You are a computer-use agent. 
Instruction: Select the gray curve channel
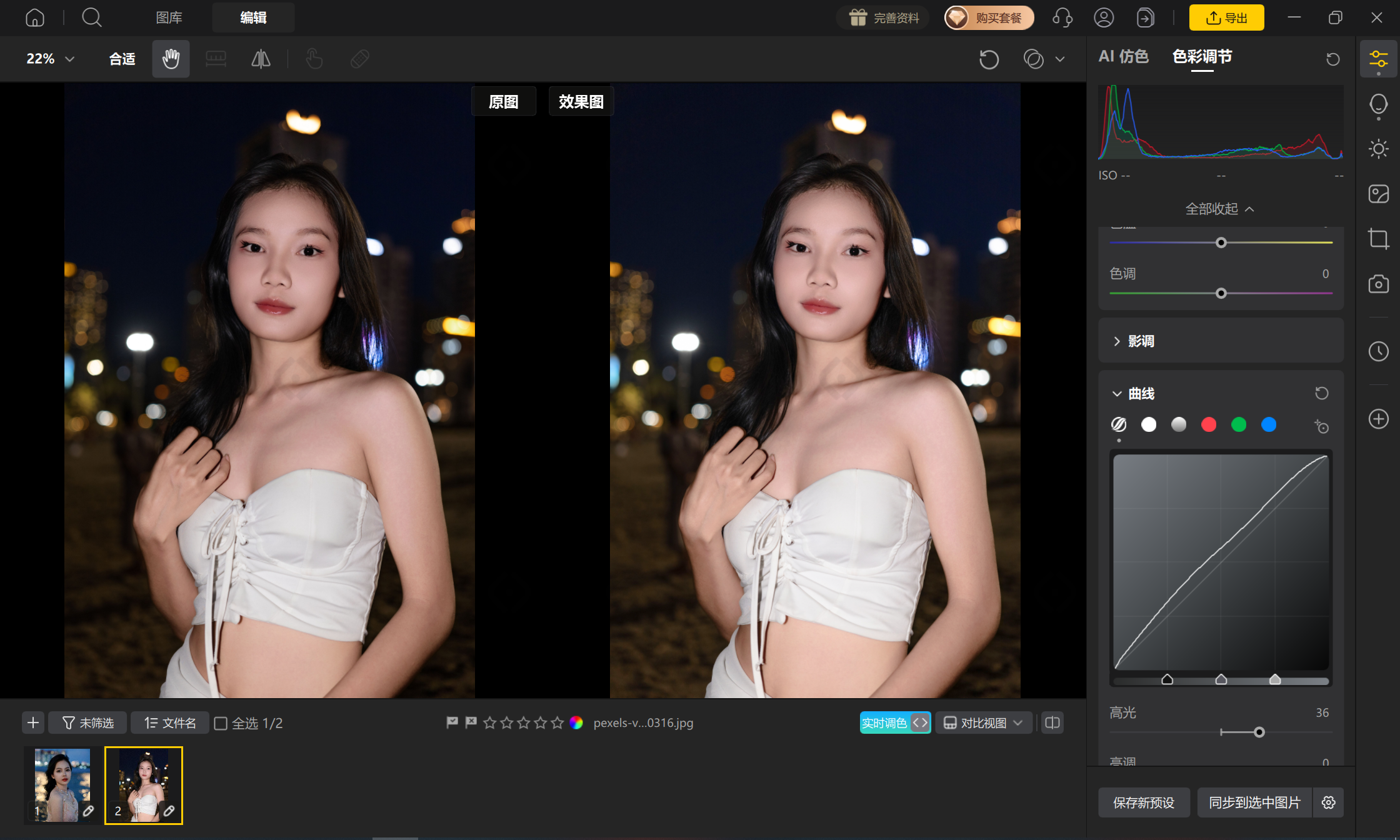(1179, 425)
